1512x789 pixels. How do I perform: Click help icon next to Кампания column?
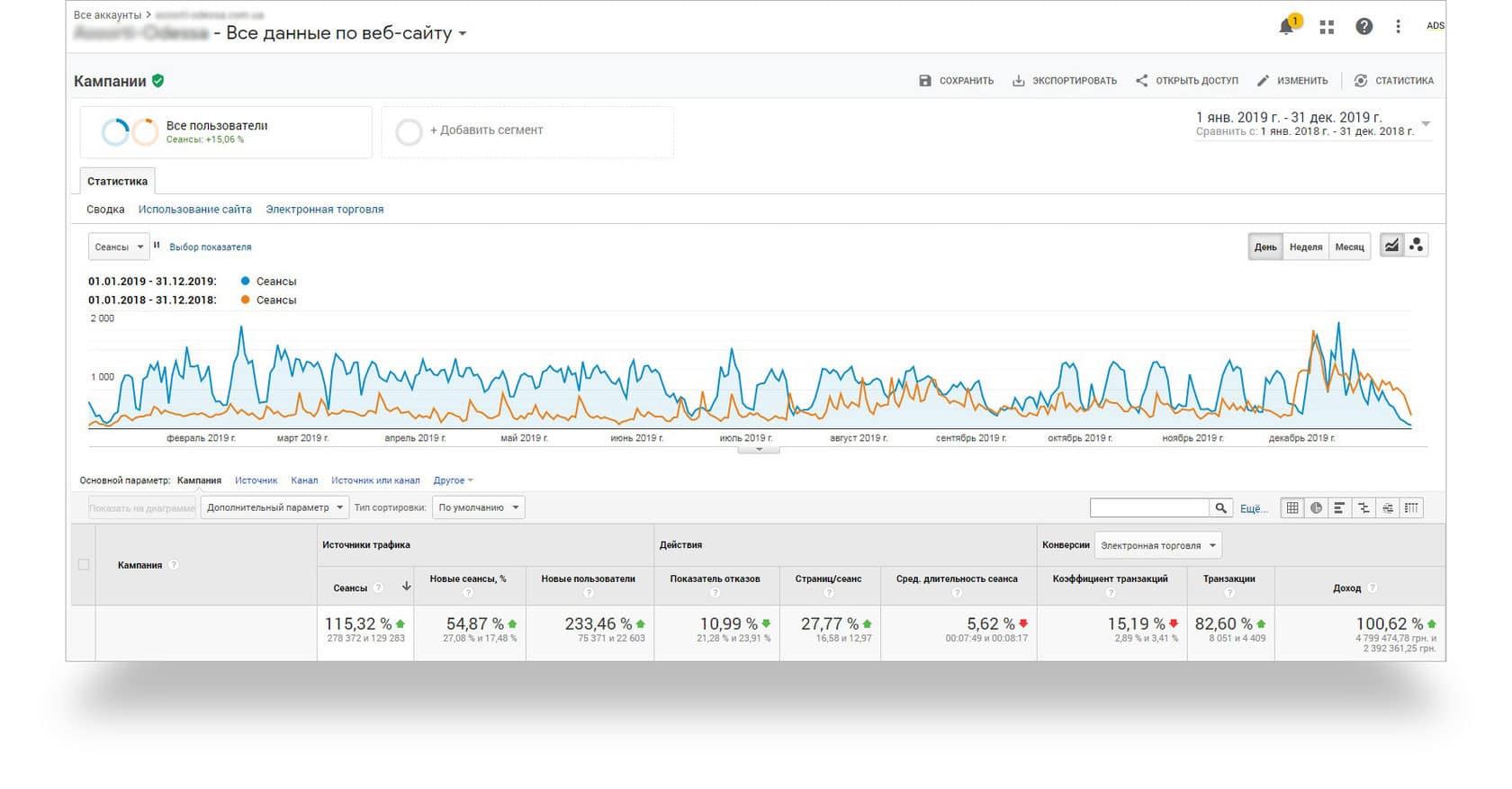(x=174, y=565)
